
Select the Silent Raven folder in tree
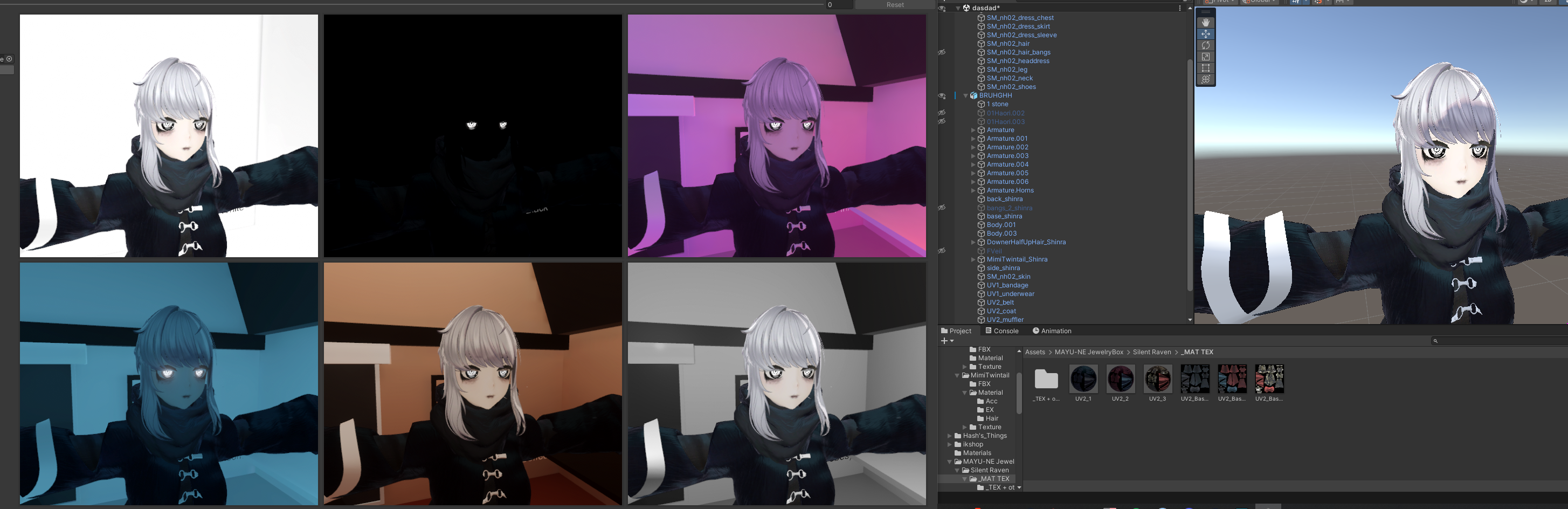tap(989, 470)
